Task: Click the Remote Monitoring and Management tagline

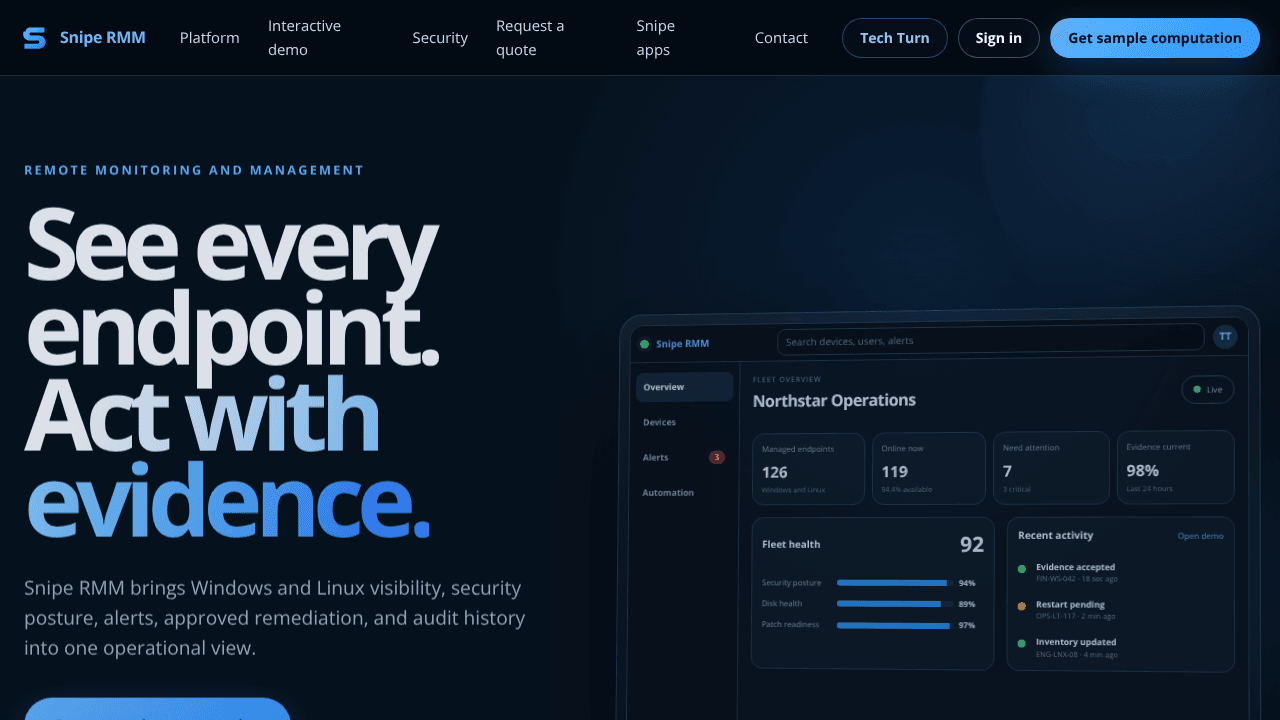Action: [194, 170]
